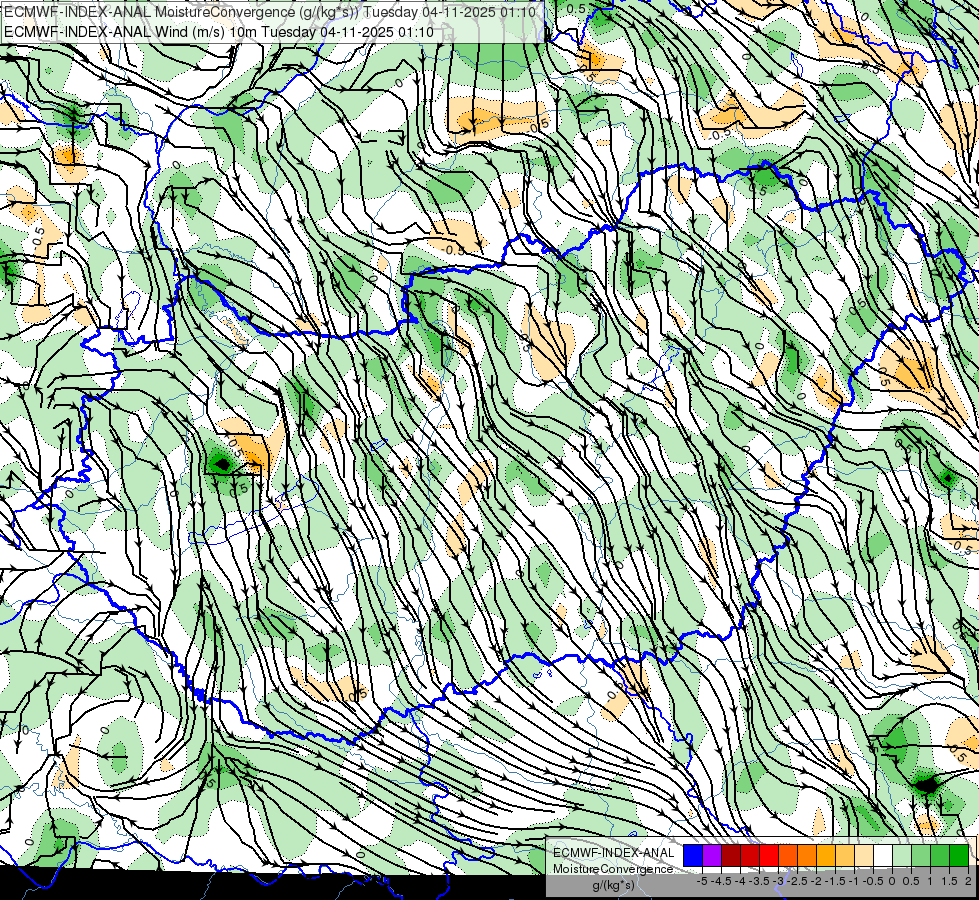Click the '2' tick label on the colorbar
Screen dimensions: 979x900
tap(968, 881)
